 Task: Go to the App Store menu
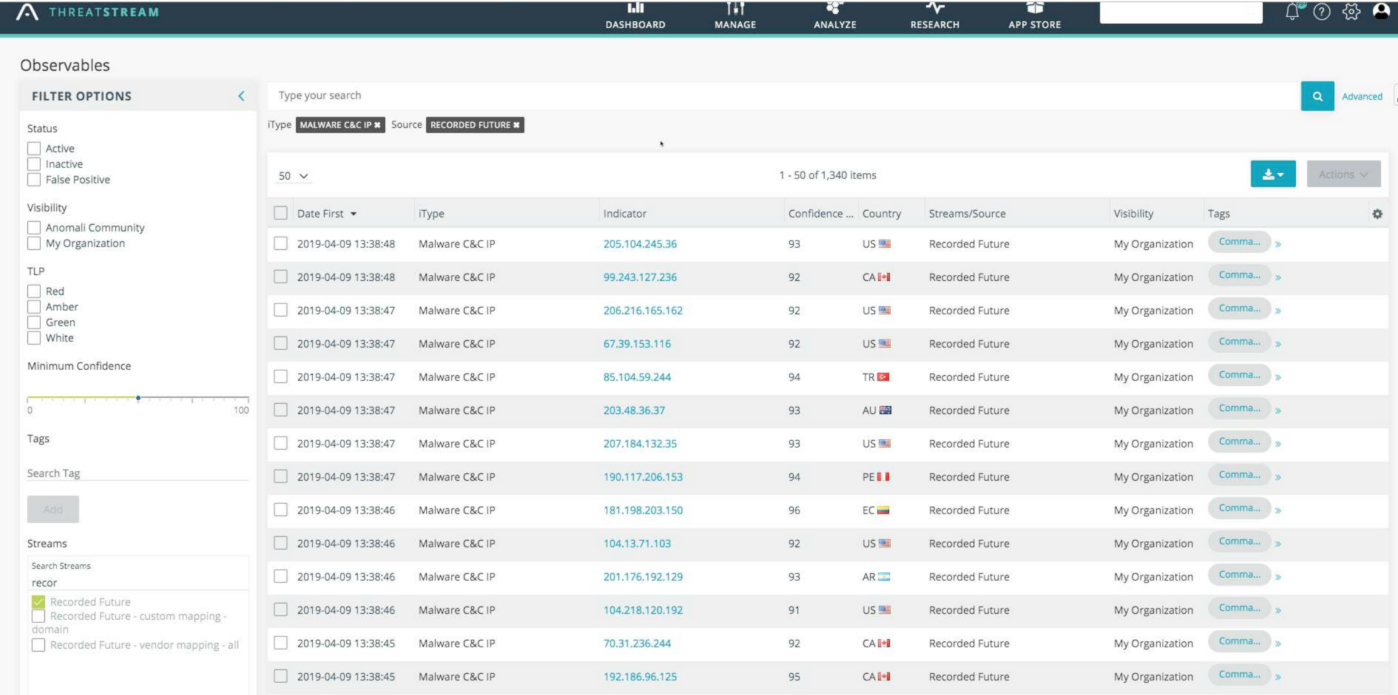(1034, 16)
